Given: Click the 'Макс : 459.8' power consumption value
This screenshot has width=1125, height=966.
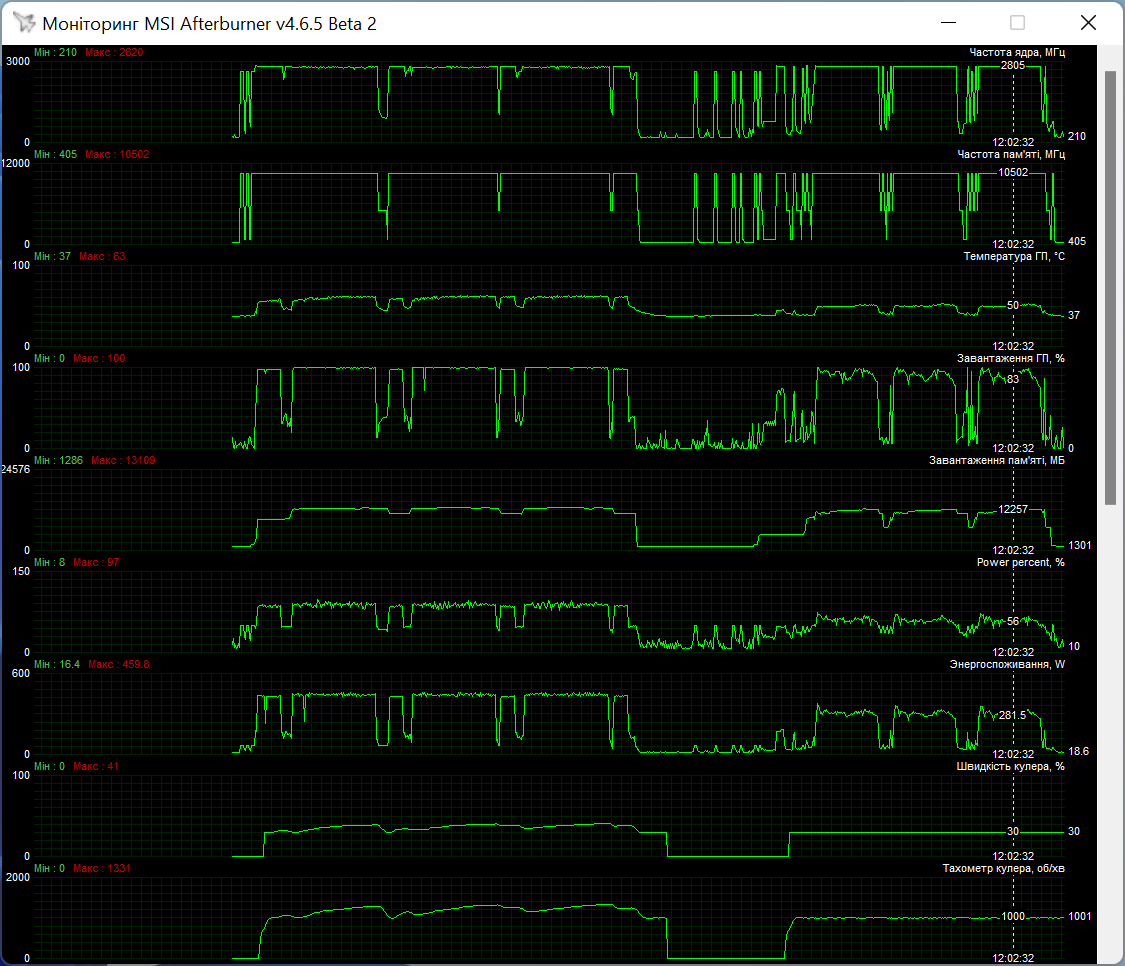Looking at the screenshot, I should [x=118, y=664].
